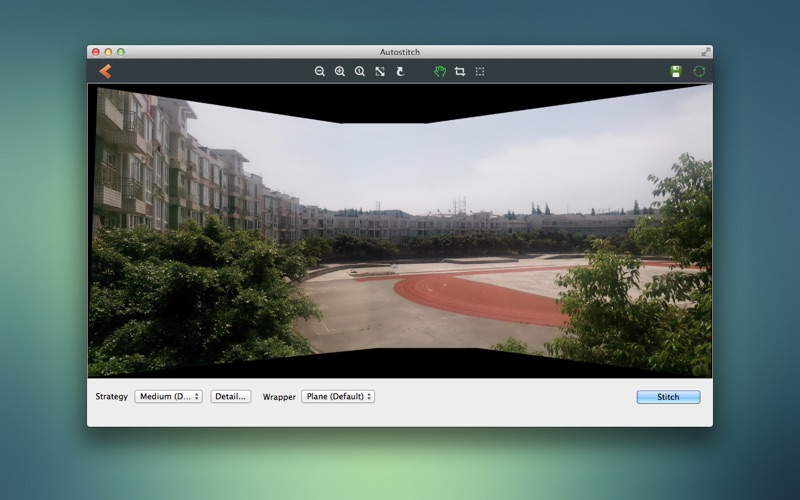This screenshot has height=500, width=800.
Task: Choose the dotted selection tool
Action: click(480, 71)
